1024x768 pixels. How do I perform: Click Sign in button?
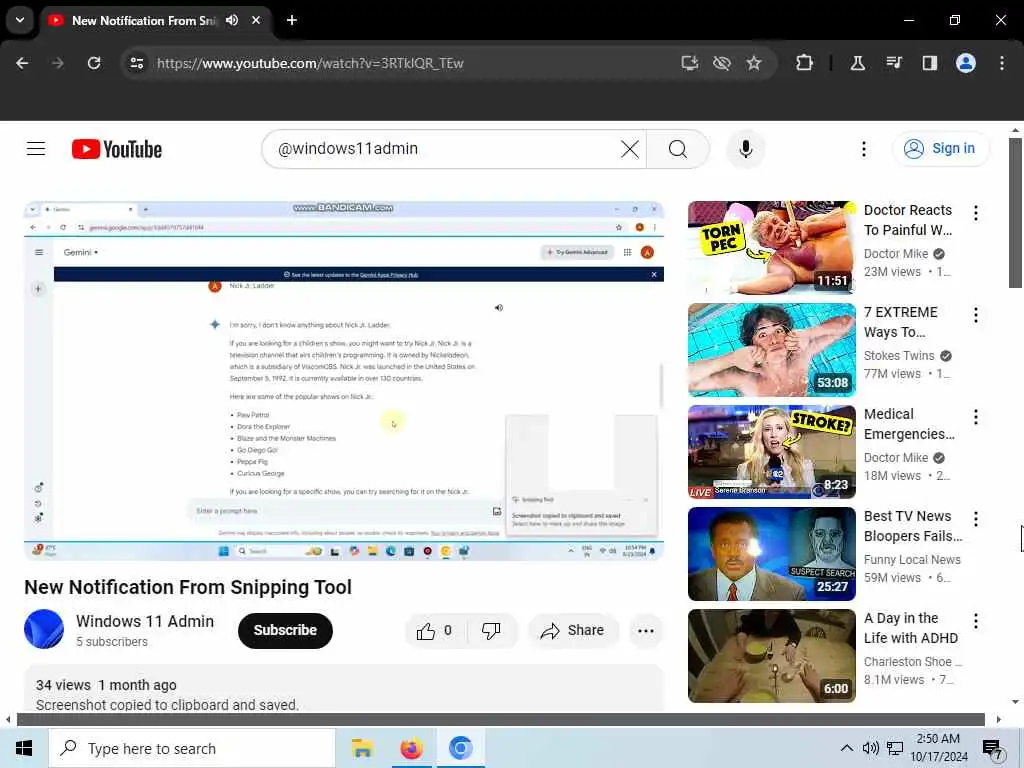coord(940,149)
